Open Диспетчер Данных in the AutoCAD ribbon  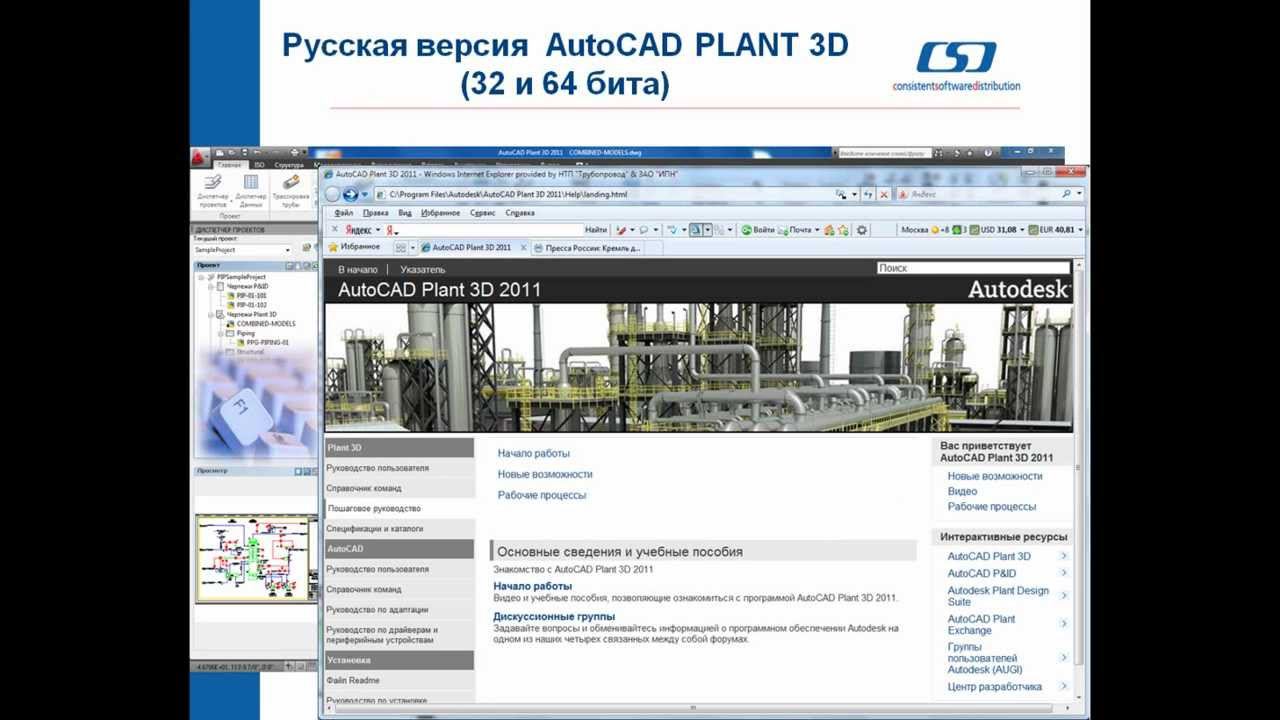(251, 190)
